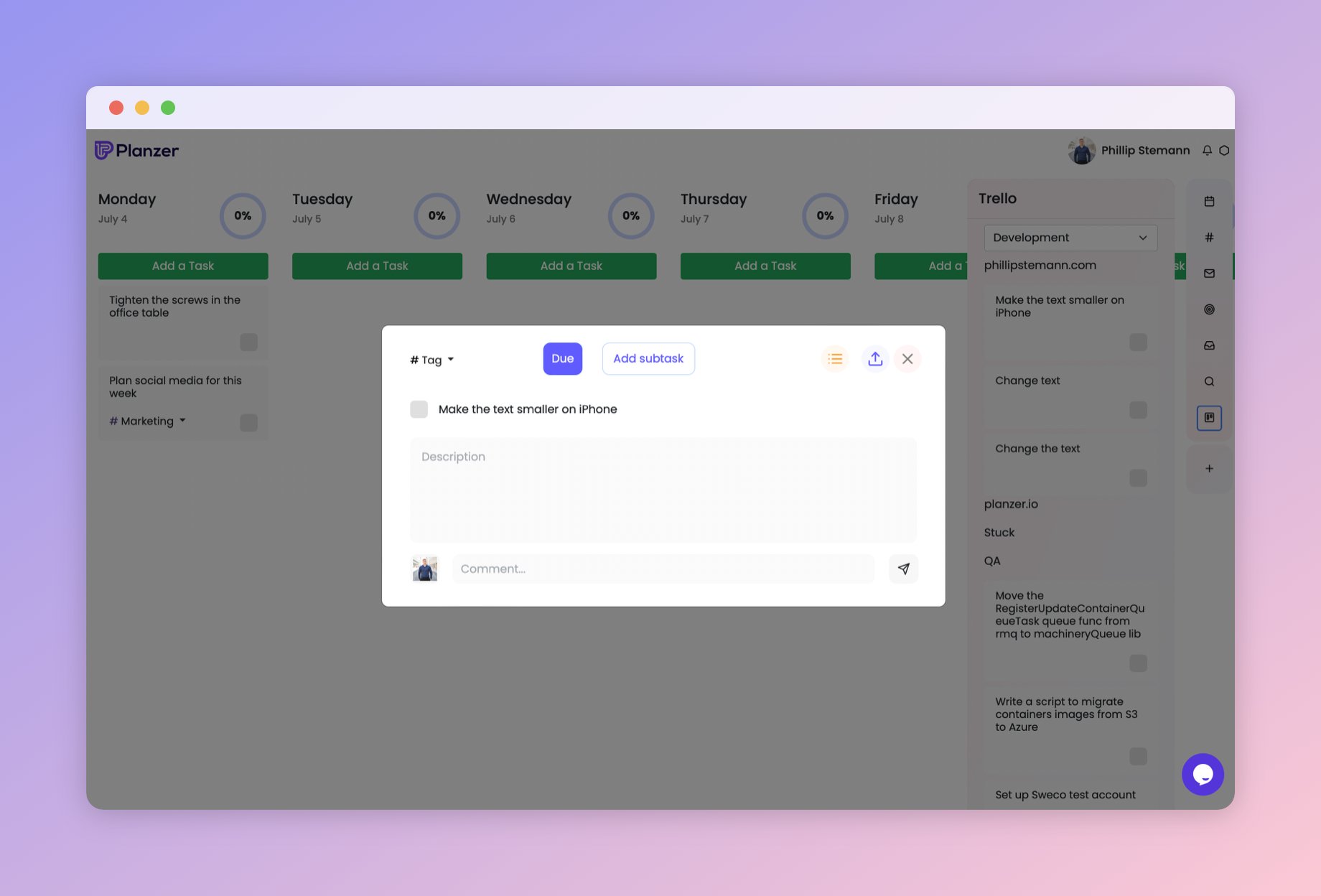
Task: Select the hashtag tags icon in sidebar
Action: 1210,237
